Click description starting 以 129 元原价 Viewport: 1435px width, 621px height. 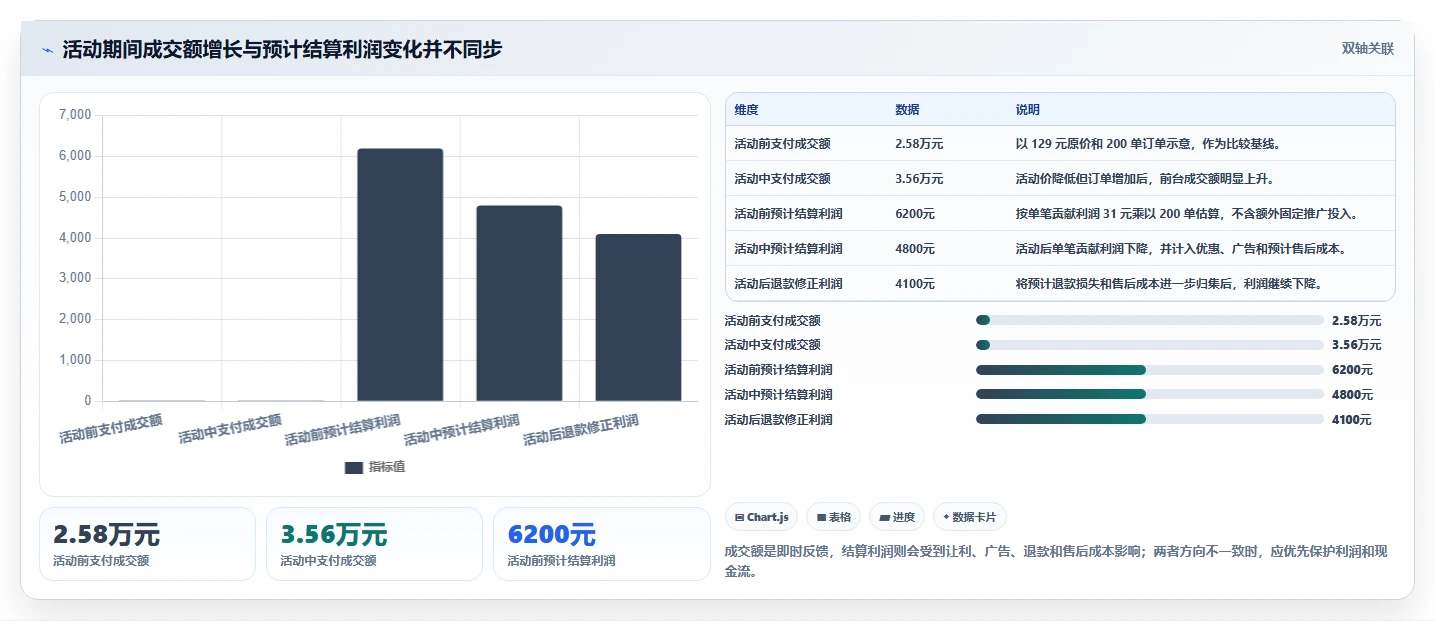coord(1148,144)
